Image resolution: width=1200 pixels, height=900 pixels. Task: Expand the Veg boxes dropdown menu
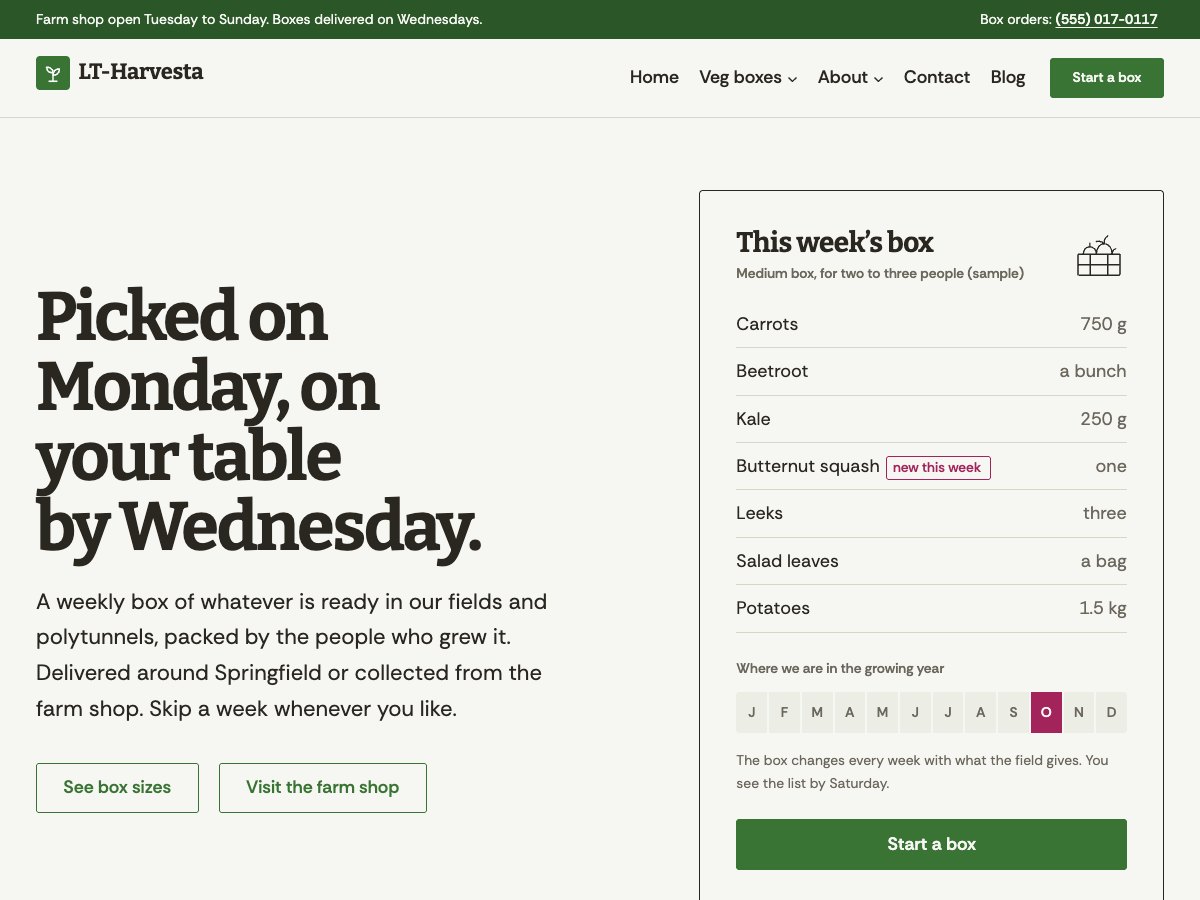[748, 77]
